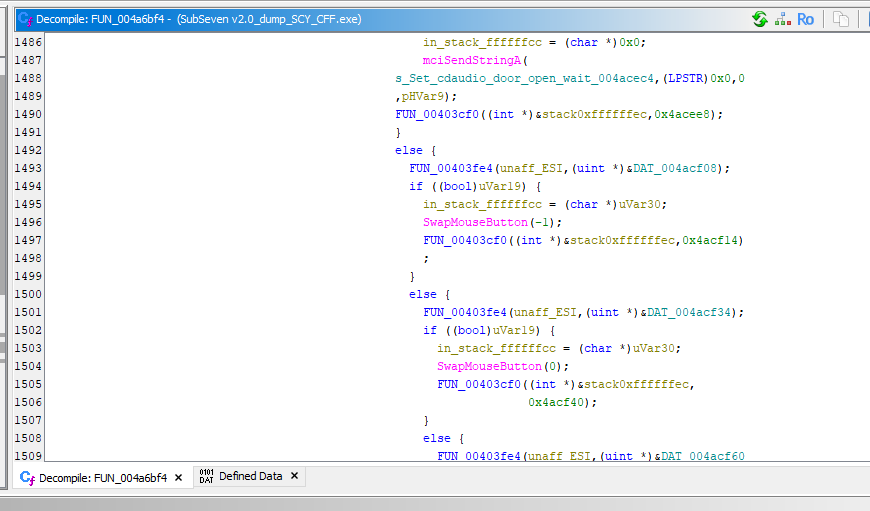
Task: Click the copy icon in decompiler toolbar
Action: click(x=842, y=19)
